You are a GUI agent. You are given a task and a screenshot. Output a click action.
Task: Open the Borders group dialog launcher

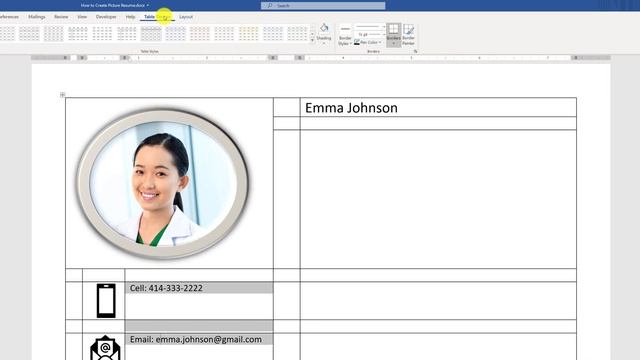[416, 51]
